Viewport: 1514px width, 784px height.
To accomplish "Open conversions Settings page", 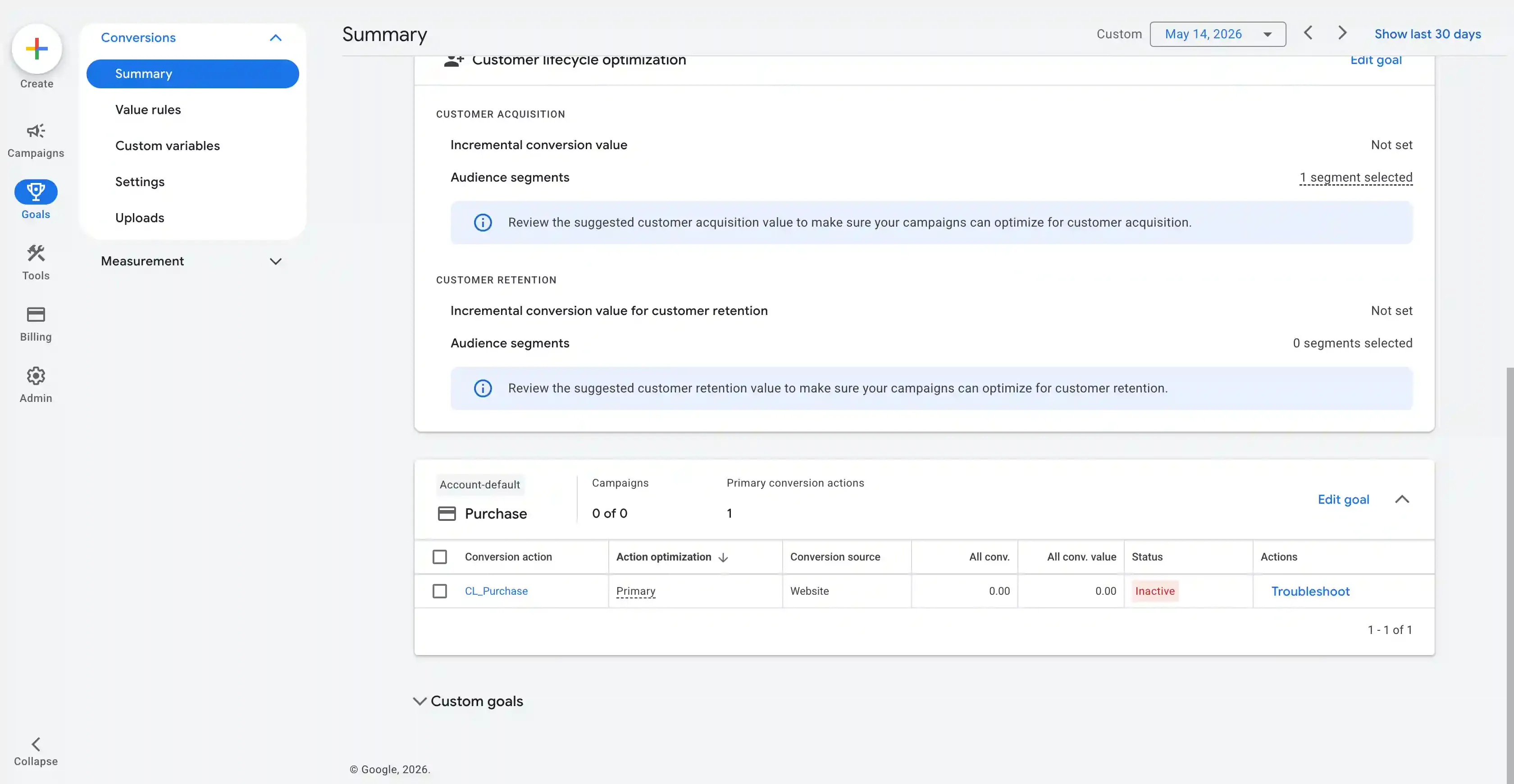I will click(140, 182).
